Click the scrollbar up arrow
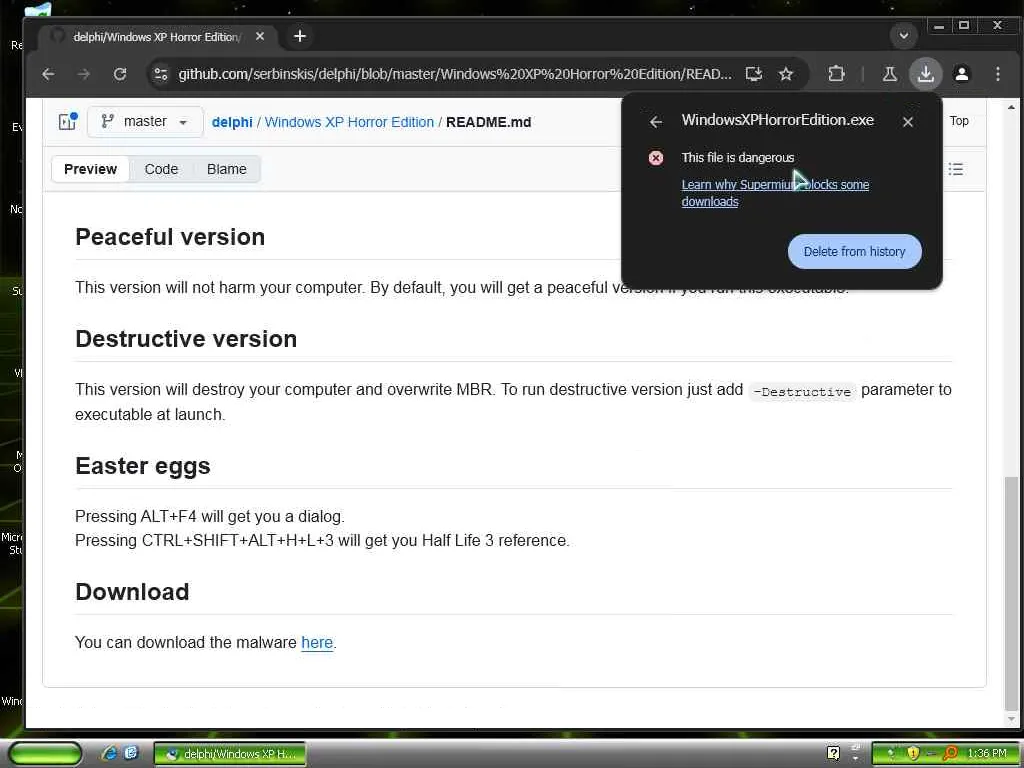 [x=1011, y=107]
